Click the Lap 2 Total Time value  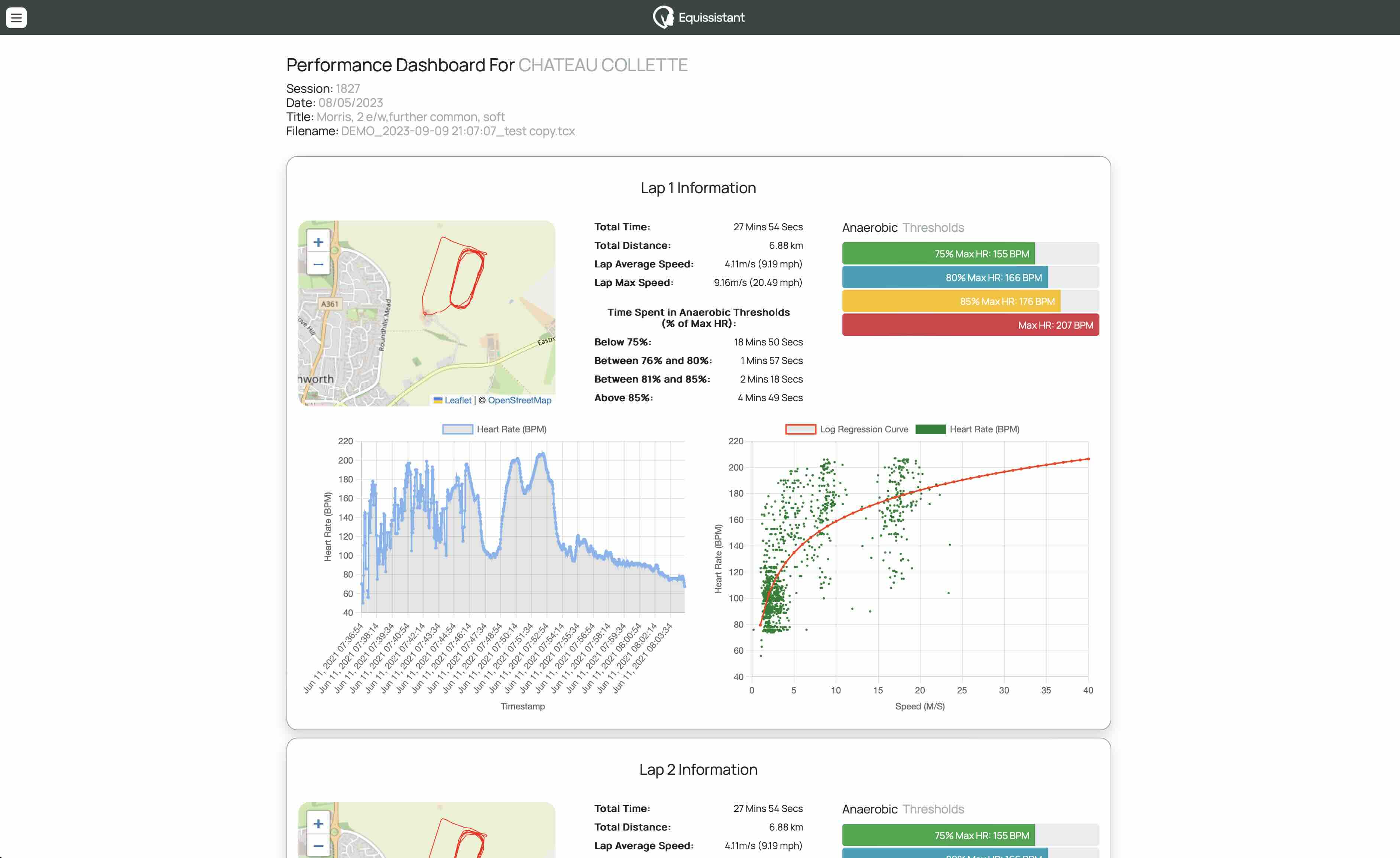768,809
